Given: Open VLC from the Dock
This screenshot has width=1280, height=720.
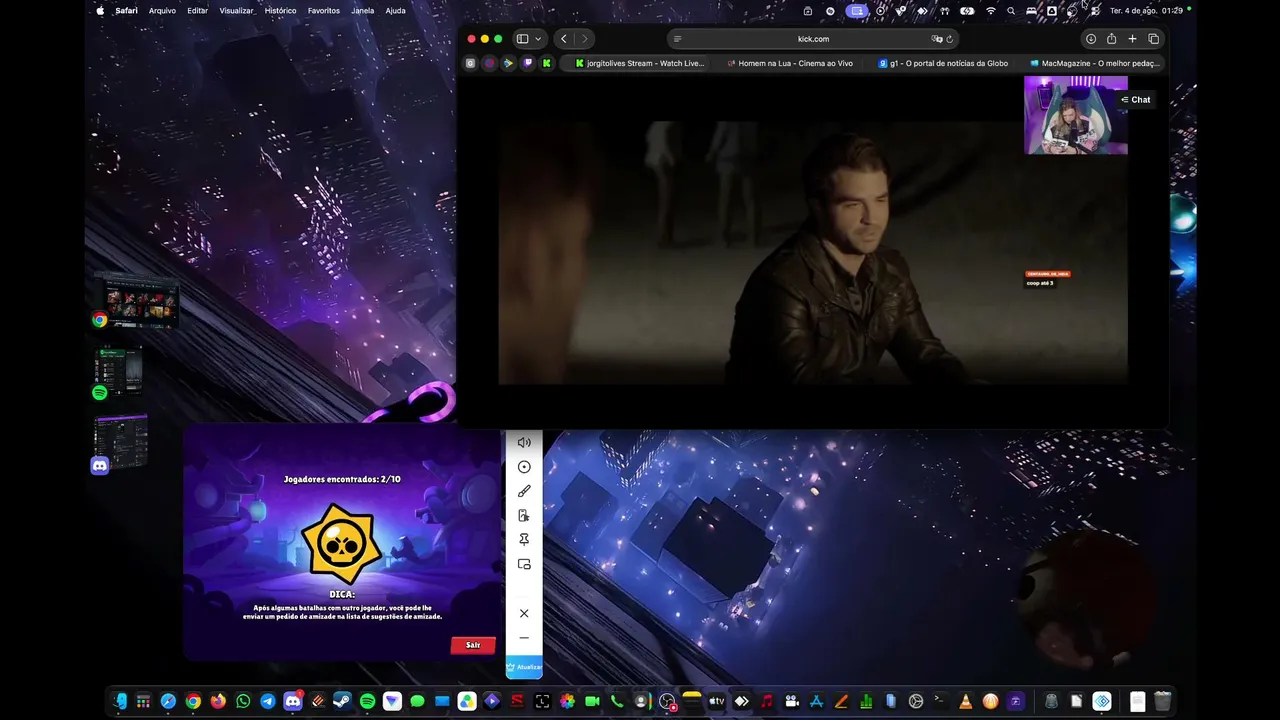Looking at the screenshot, I should click(965, 701).
